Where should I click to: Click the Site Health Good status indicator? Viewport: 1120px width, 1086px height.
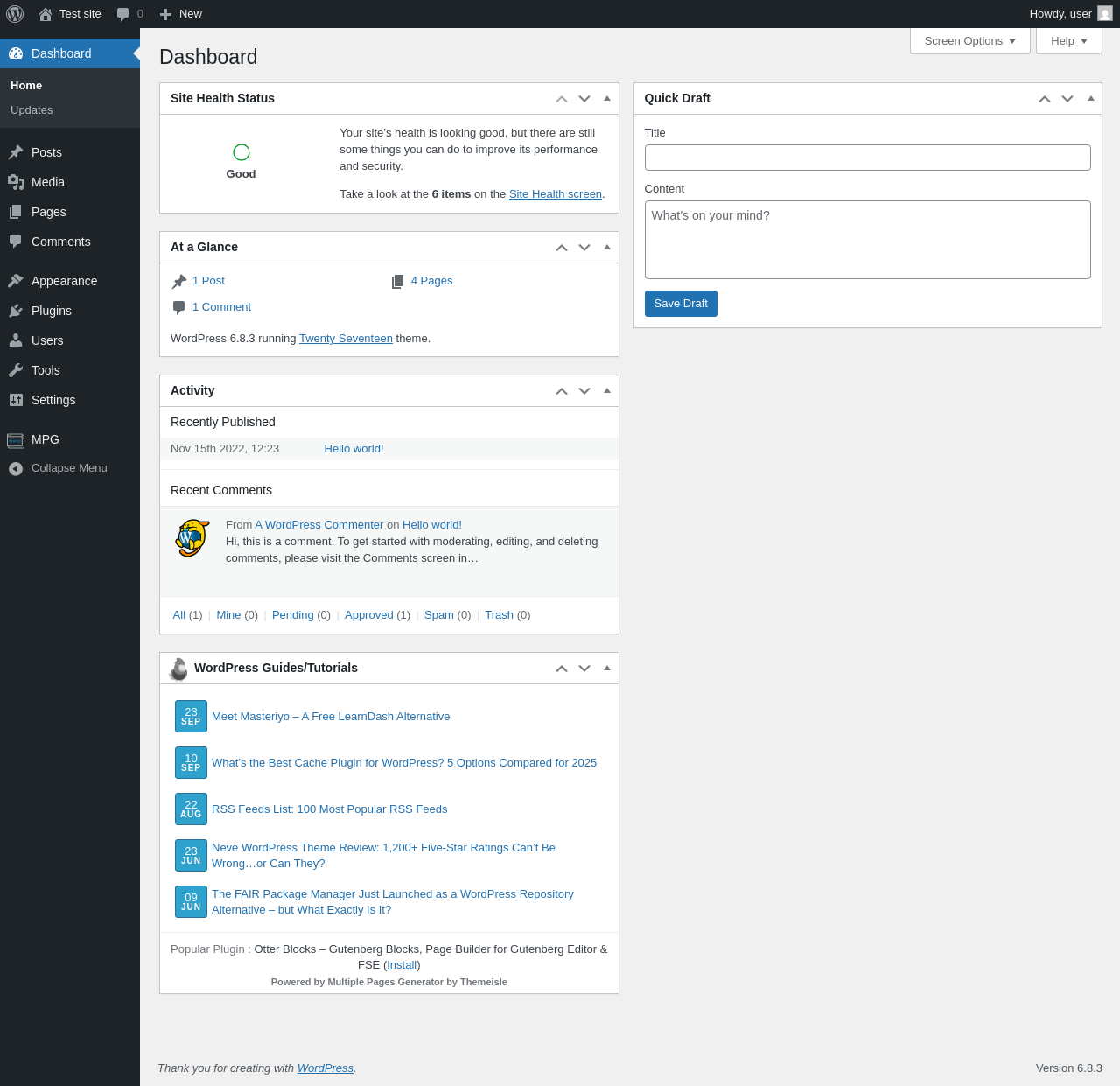point(241,161)
